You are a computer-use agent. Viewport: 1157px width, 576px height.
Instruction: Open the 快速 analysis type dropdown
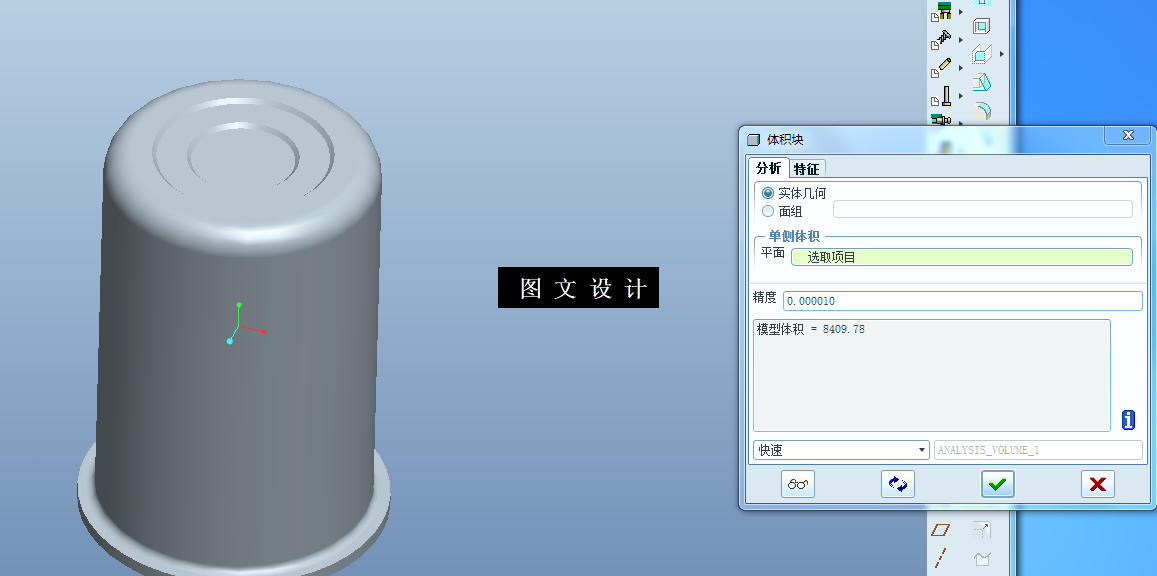pyautogui.click(x=840, y=450)
